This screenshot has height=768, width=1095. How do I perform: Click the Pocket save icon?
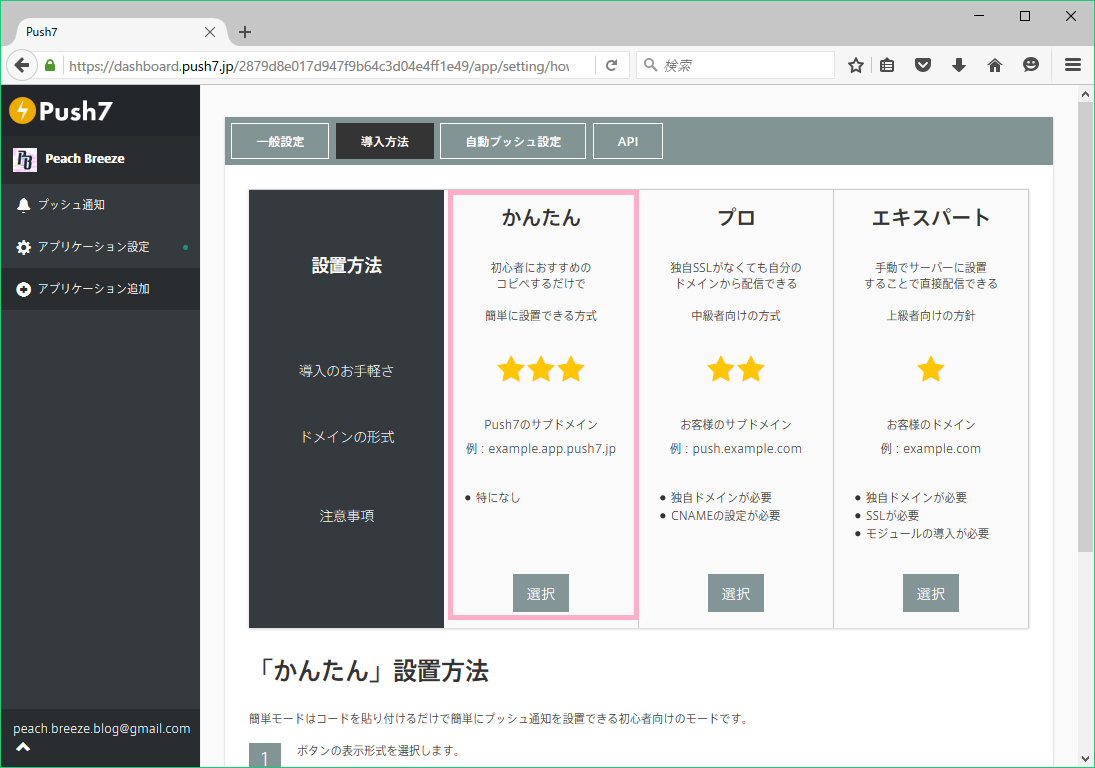tap(923, 66)
